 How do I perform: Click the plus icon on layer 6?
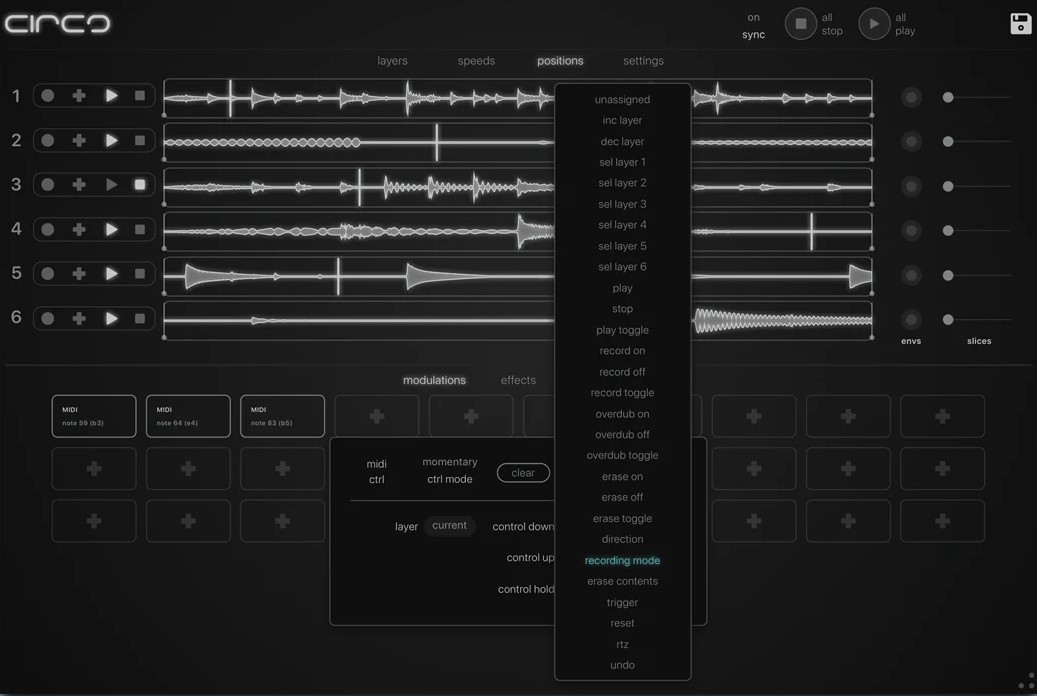pyautogui.click(x=79, y=318)
